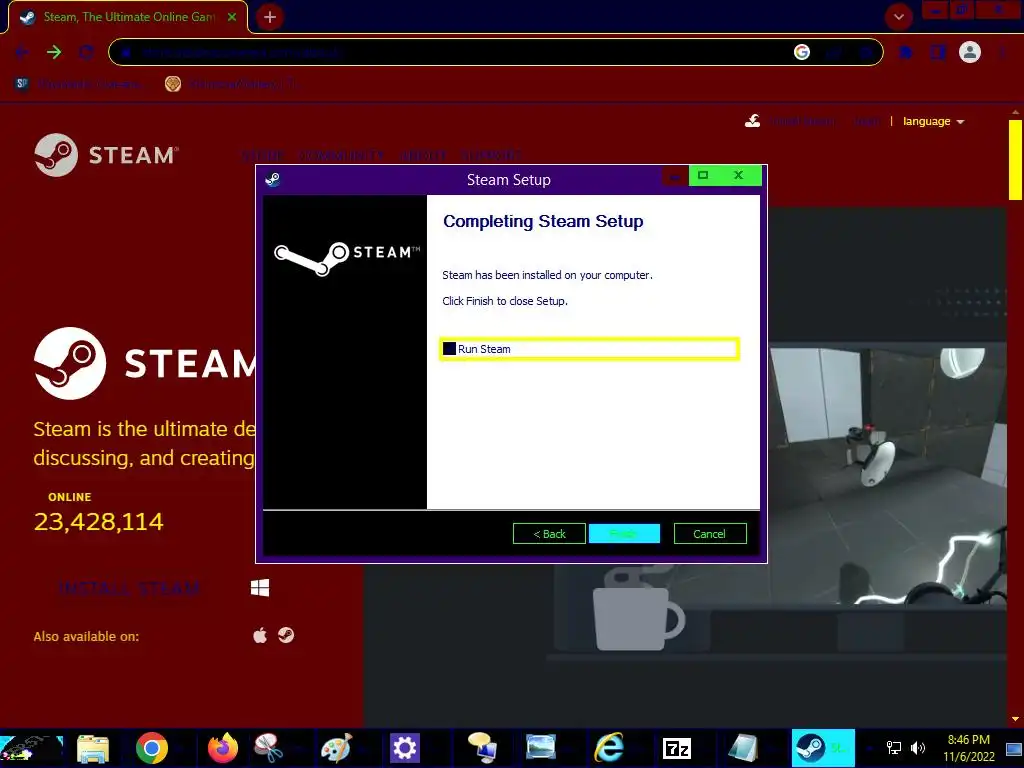Image resolution: width=1024 pixels, height=768 pixels.
Task: Click the Steam logo in the site header
Action: 106,155
